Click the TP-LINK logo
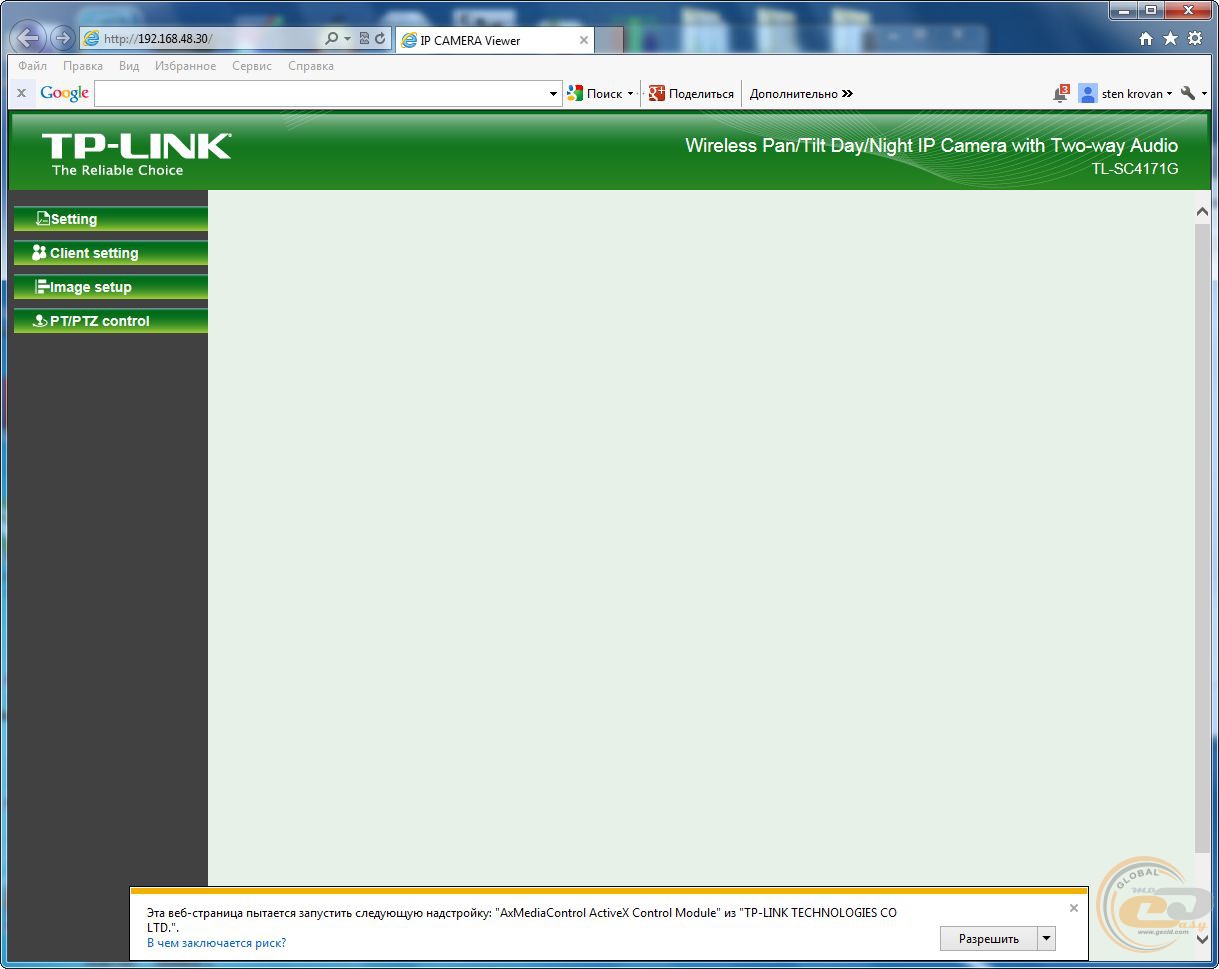This screenshot has height=969, width=1219. pyautogui.click(x=136, y=154)
